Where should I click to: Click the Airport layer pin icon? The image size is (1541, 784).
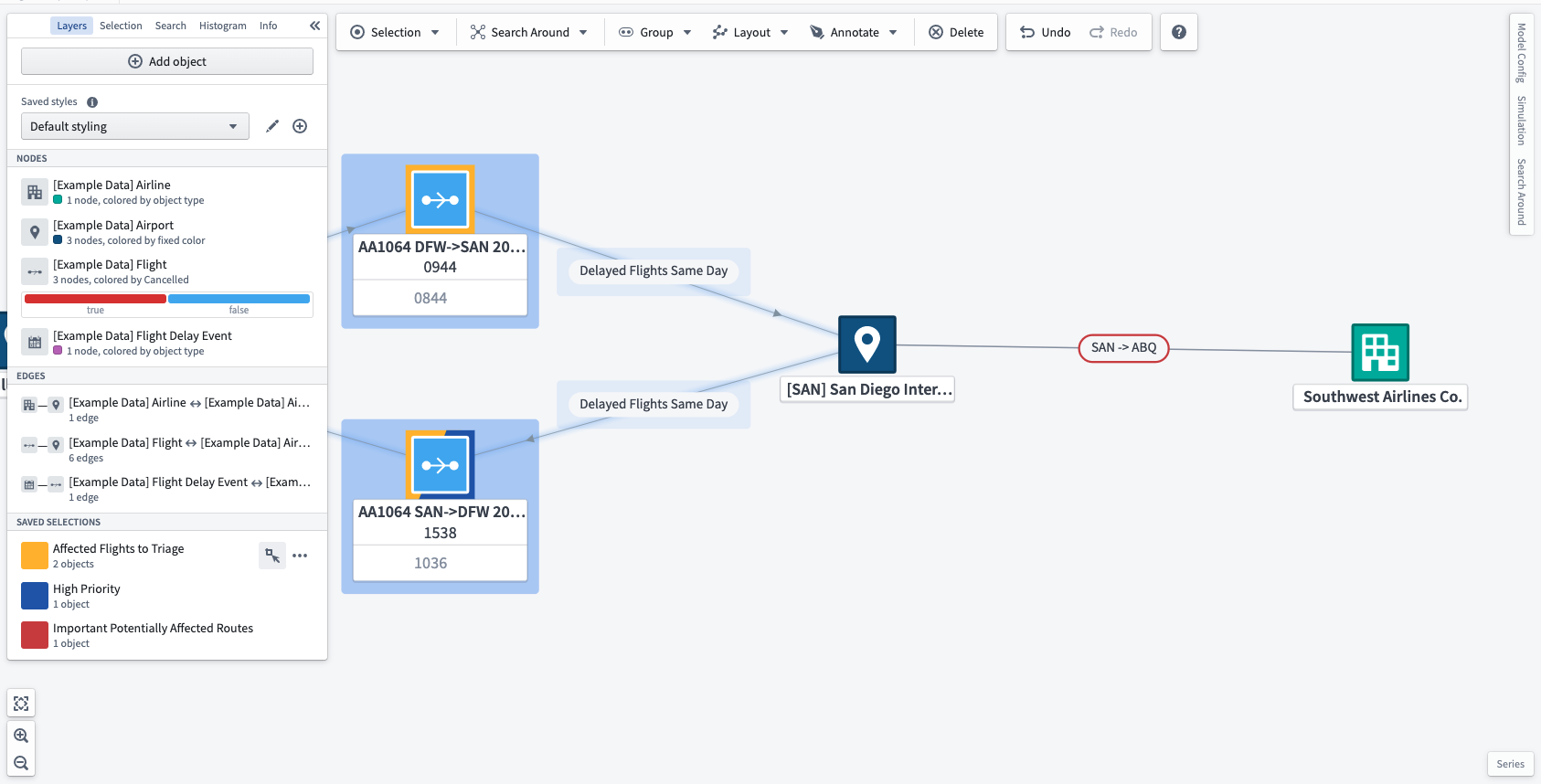coord(35,232)
